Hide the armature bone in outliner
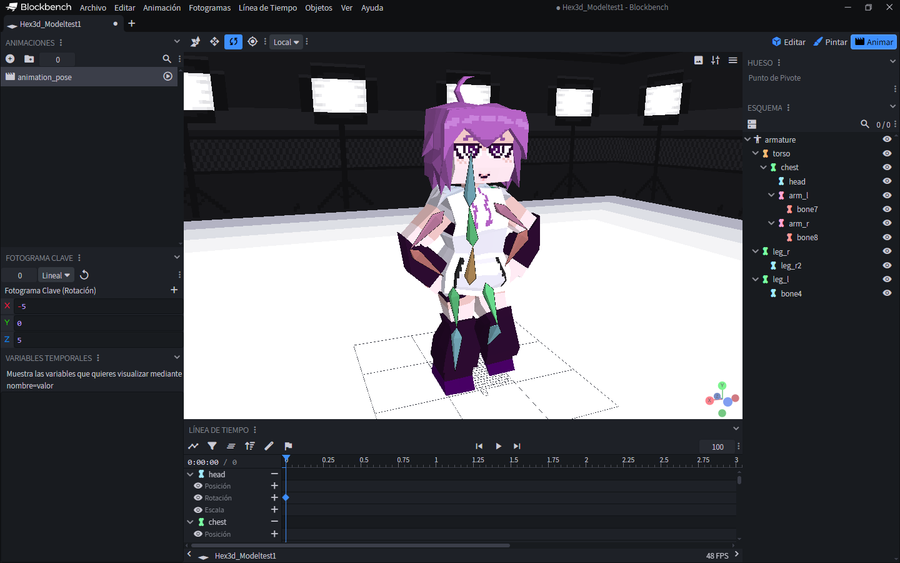Viewport: 900px width, 563px height. click(x=887, y=139)
